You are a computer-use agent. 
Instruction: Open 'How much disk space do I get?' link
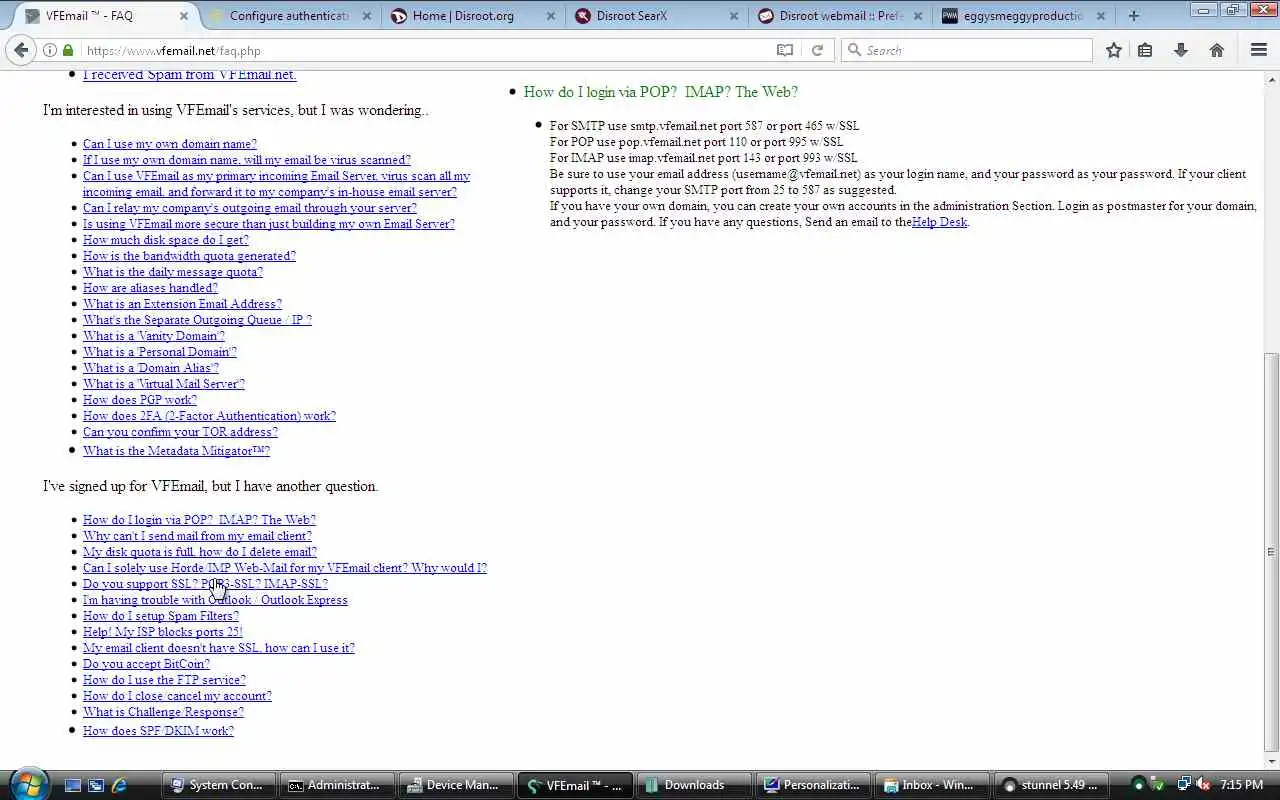coord(165,240)
